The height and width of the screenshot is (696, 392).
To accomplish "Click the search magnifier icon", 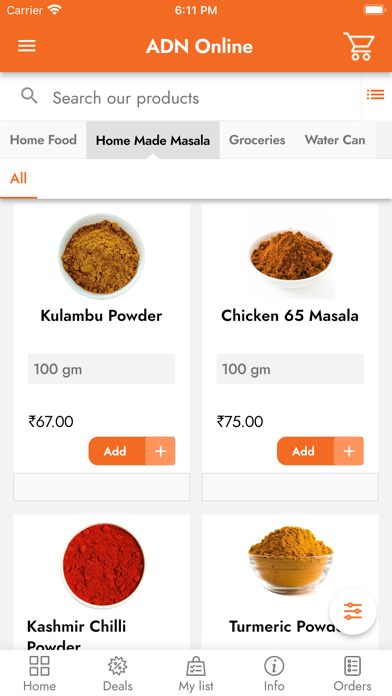I will click(x=29, y=95).
